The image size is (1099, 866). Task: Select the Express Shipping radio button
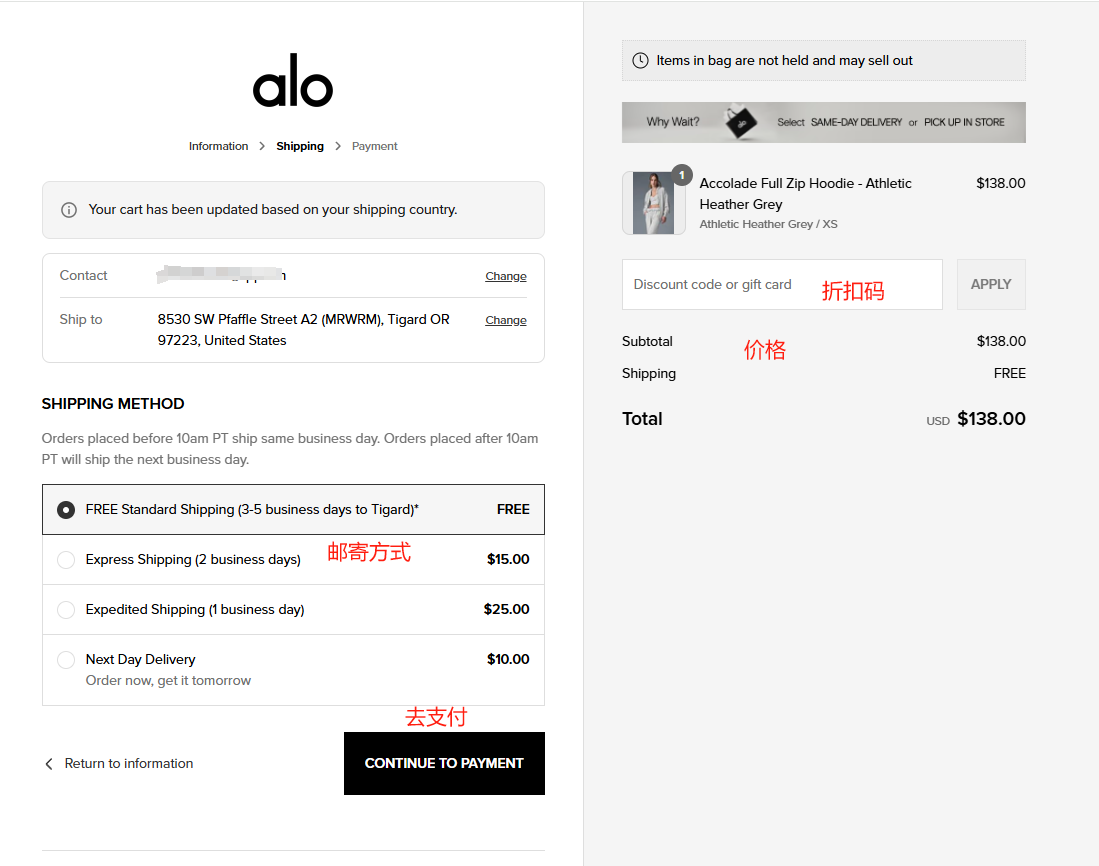(65, 559)
